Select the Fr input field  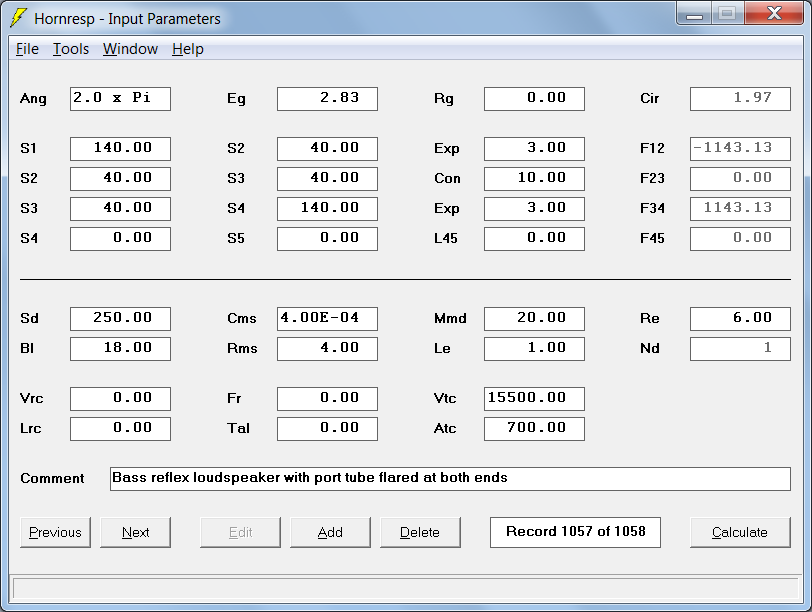pyautogui.click(x=327, y=399)
